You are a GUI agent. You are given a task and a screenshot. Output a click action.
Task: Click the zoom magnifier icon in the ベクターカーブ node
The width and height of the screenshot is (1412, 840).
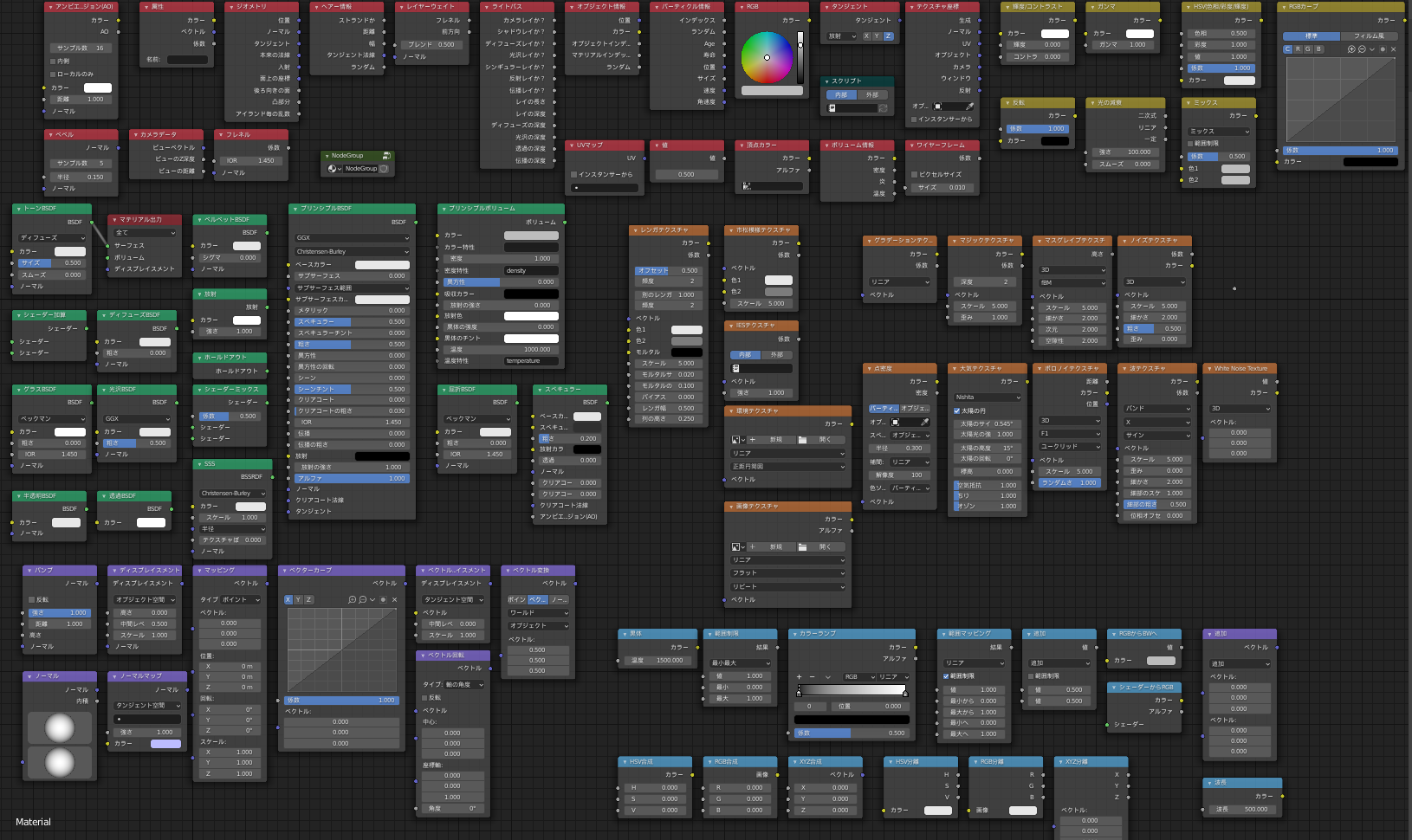[353, 600]
